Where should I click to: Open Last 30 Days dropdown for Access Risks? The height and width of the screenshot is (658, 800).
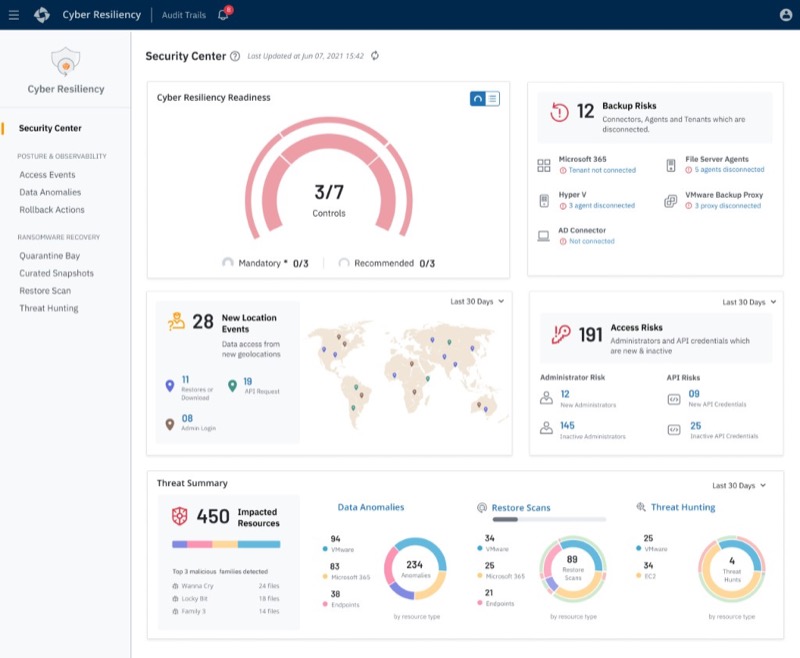click(749, 302)
